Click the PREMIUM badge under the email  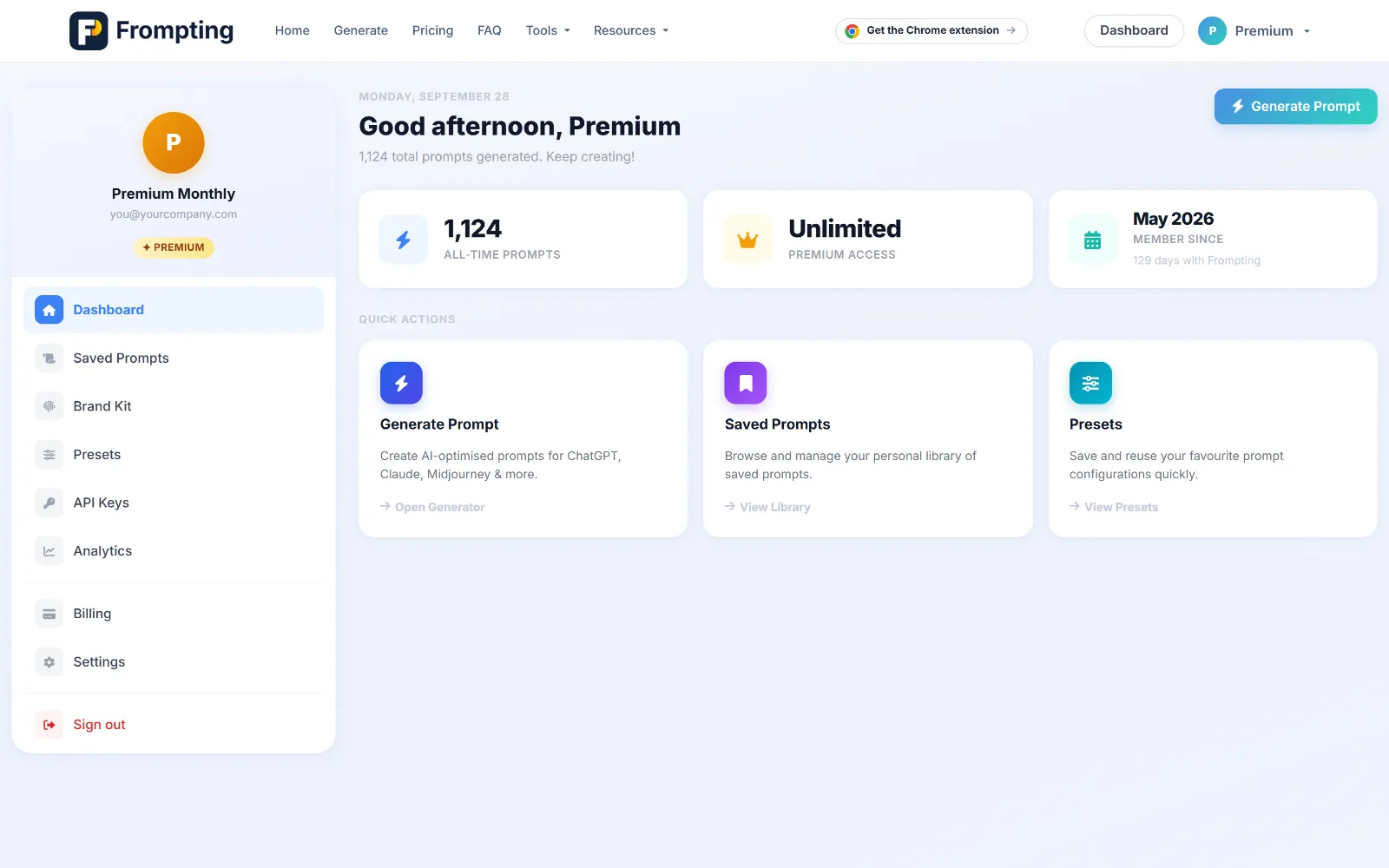pos(174,247)
